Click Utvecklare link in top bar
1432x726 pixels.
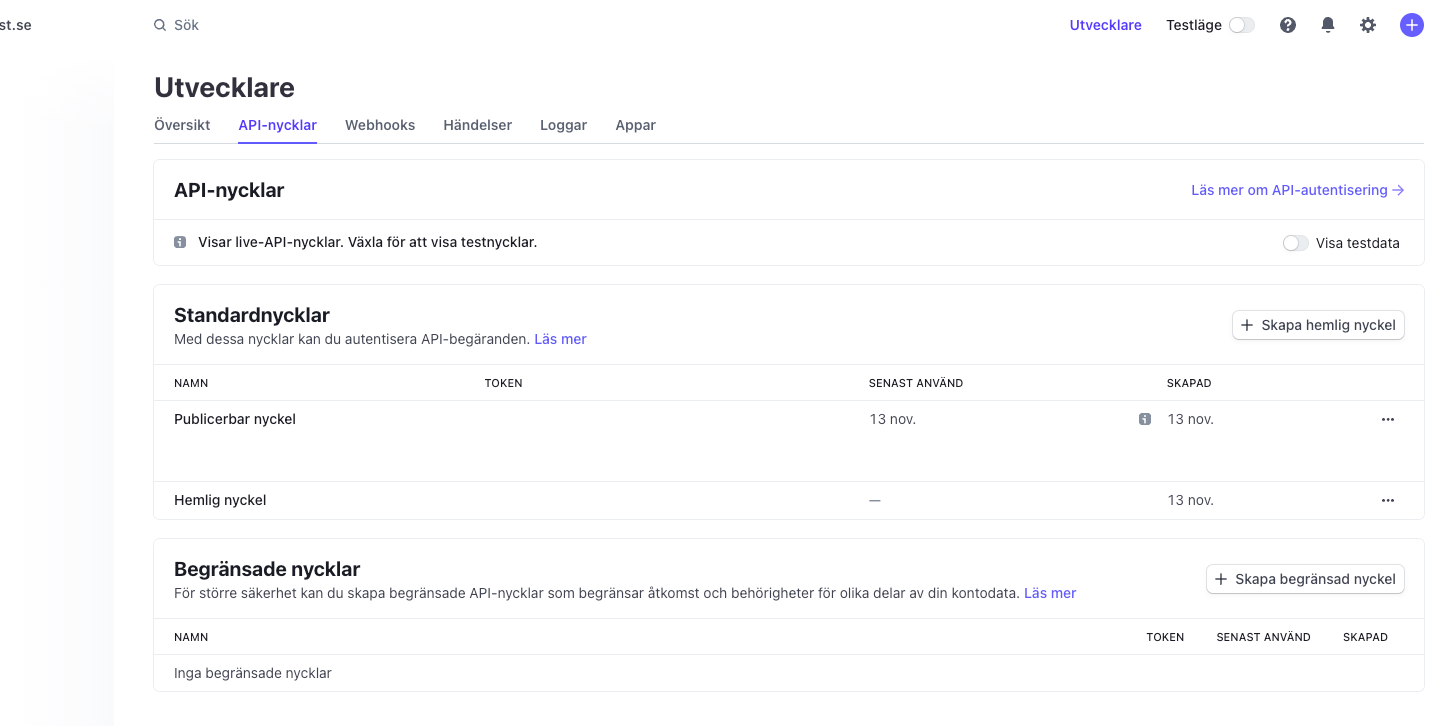tap(1105, 25)
